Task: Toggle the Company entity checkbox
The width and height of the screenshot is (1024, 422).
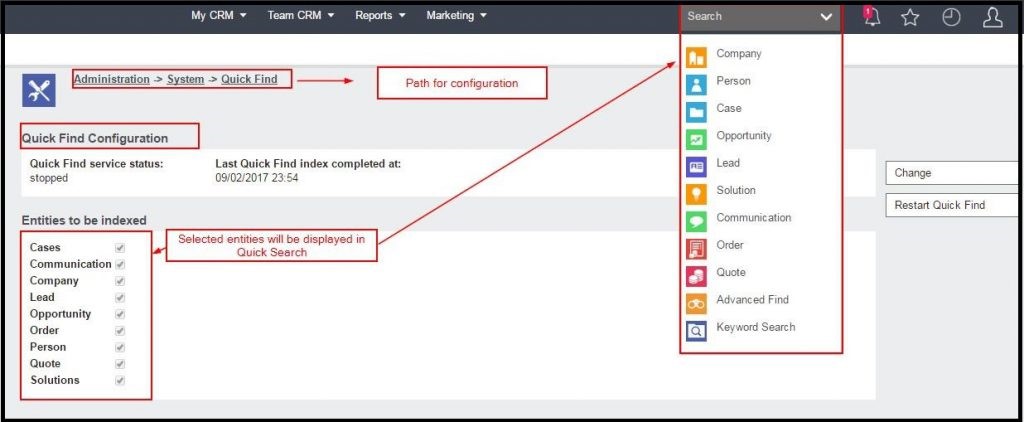Action: 120,281
